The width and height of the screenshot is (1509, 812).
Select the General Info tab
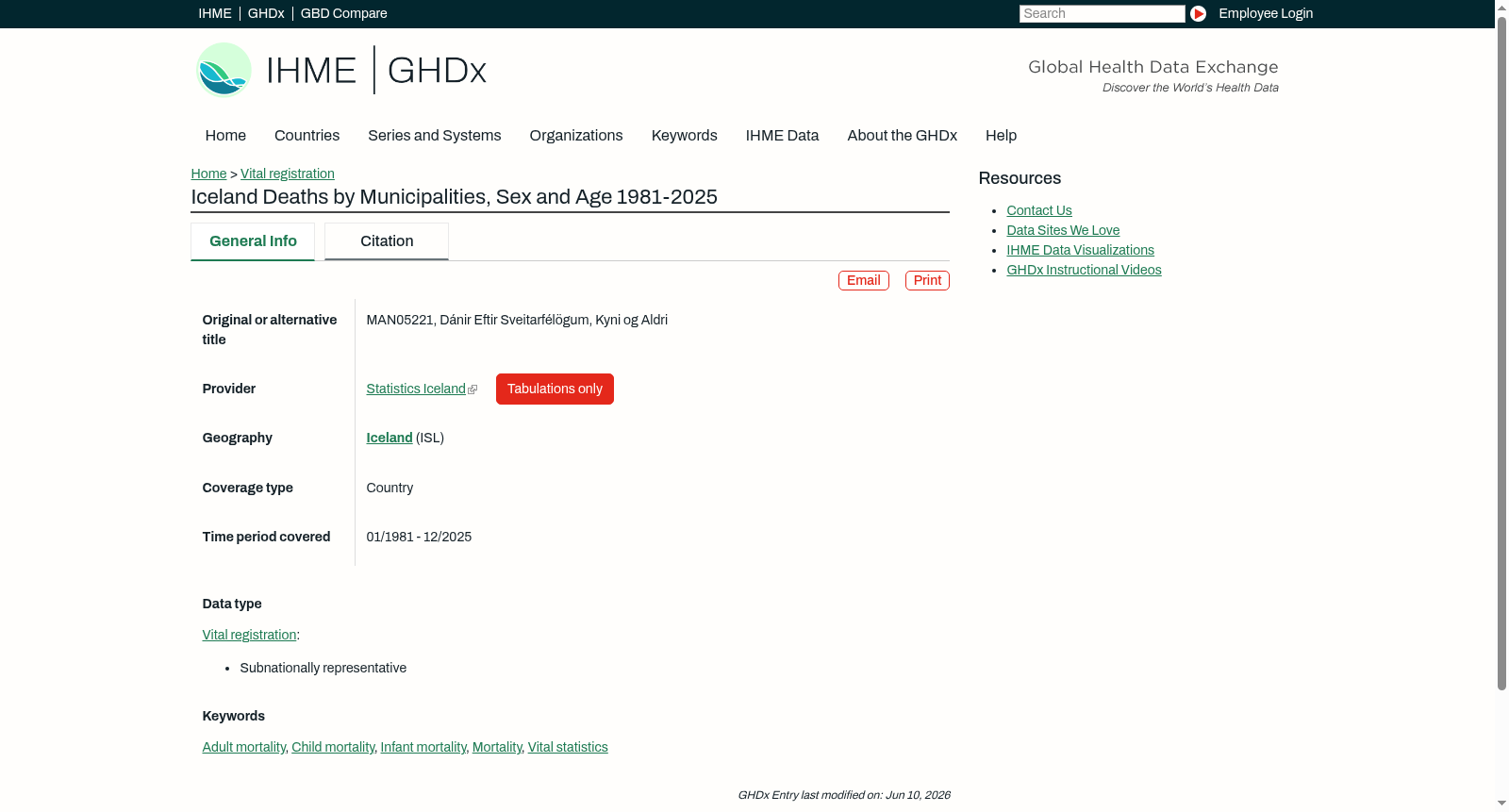[x=253, y=241]
